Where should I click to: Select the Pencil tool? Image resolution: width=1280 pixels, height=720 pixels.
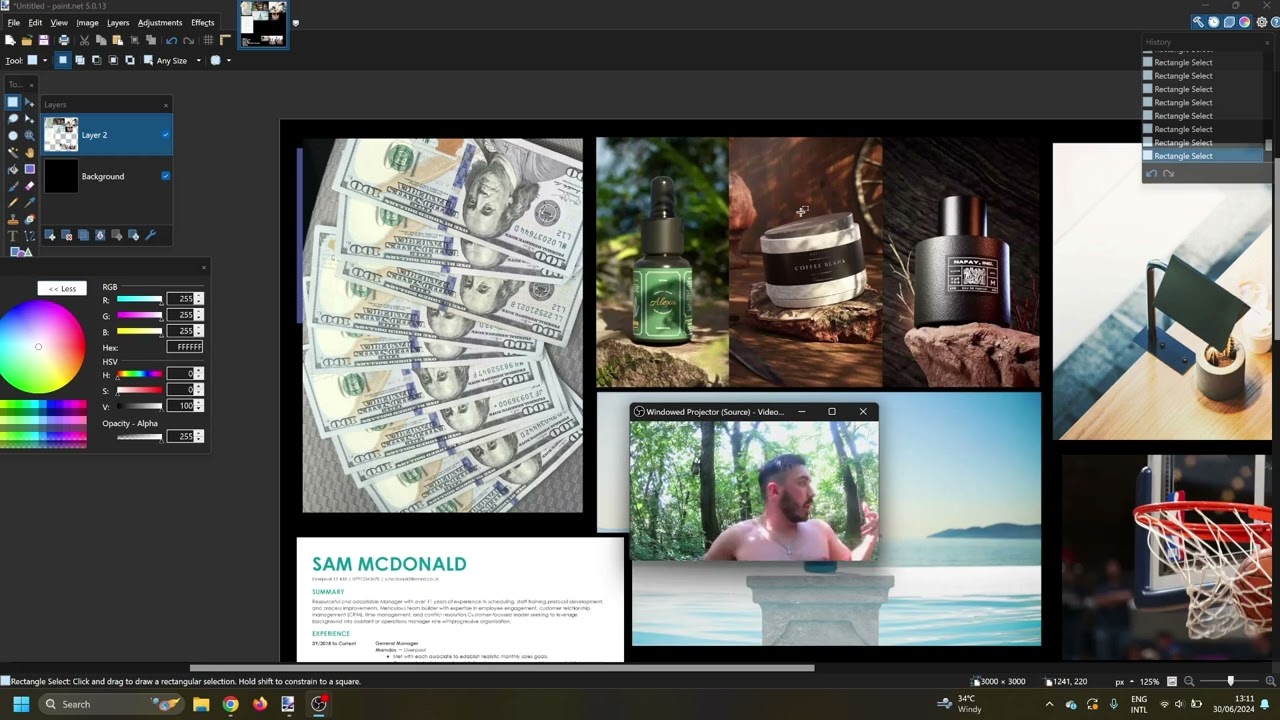tap(13, 202)
